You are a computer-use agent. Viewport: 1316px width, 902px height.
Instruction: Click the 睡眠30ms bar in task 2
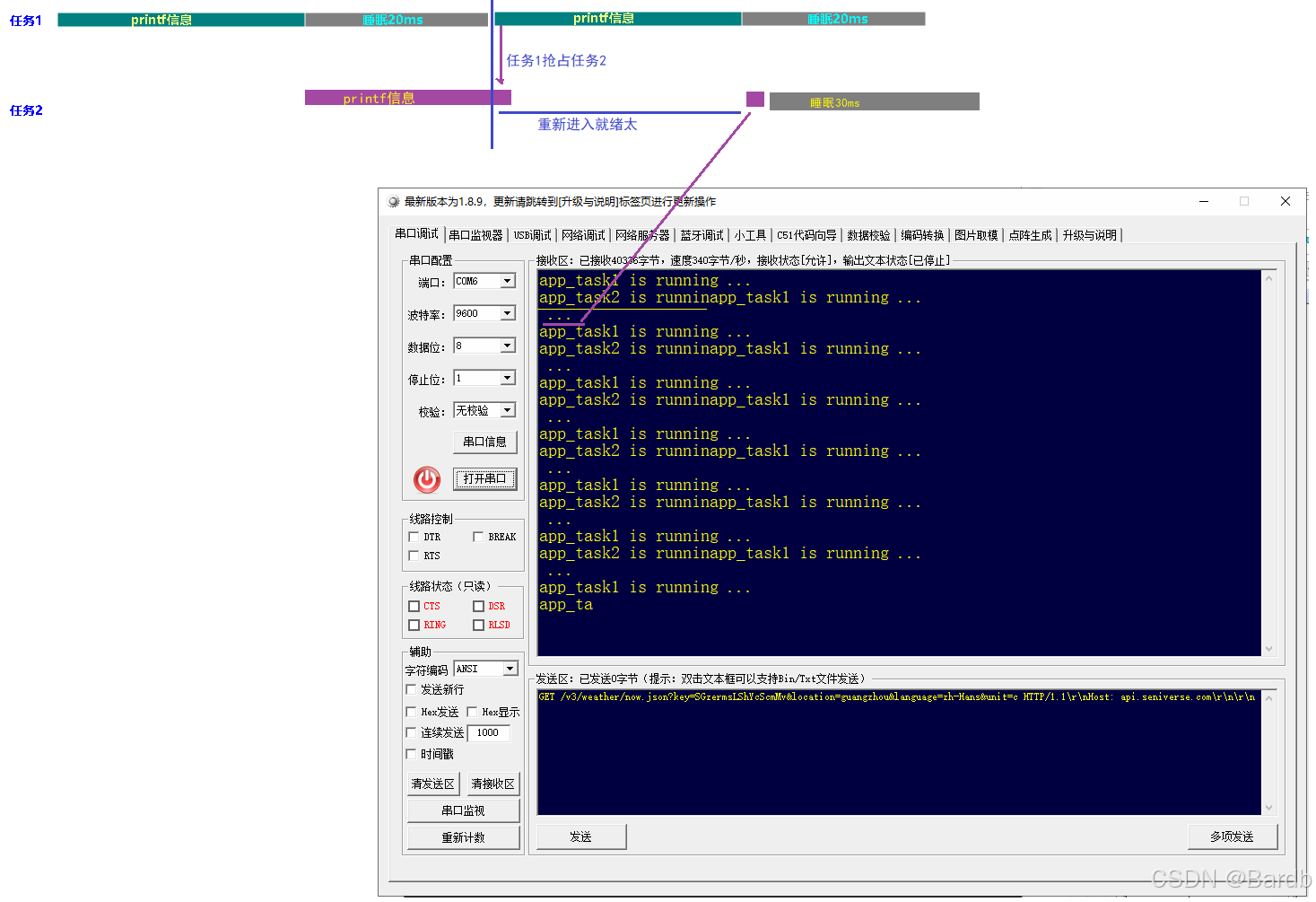coord(875,101)
